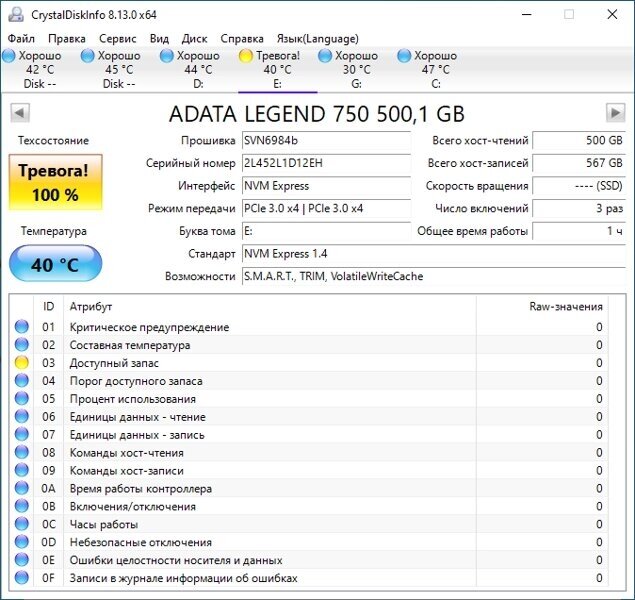Viewport: 635px width, 600px height.
Task: Click status icon for Процент использования row
Action: [21, 398]
